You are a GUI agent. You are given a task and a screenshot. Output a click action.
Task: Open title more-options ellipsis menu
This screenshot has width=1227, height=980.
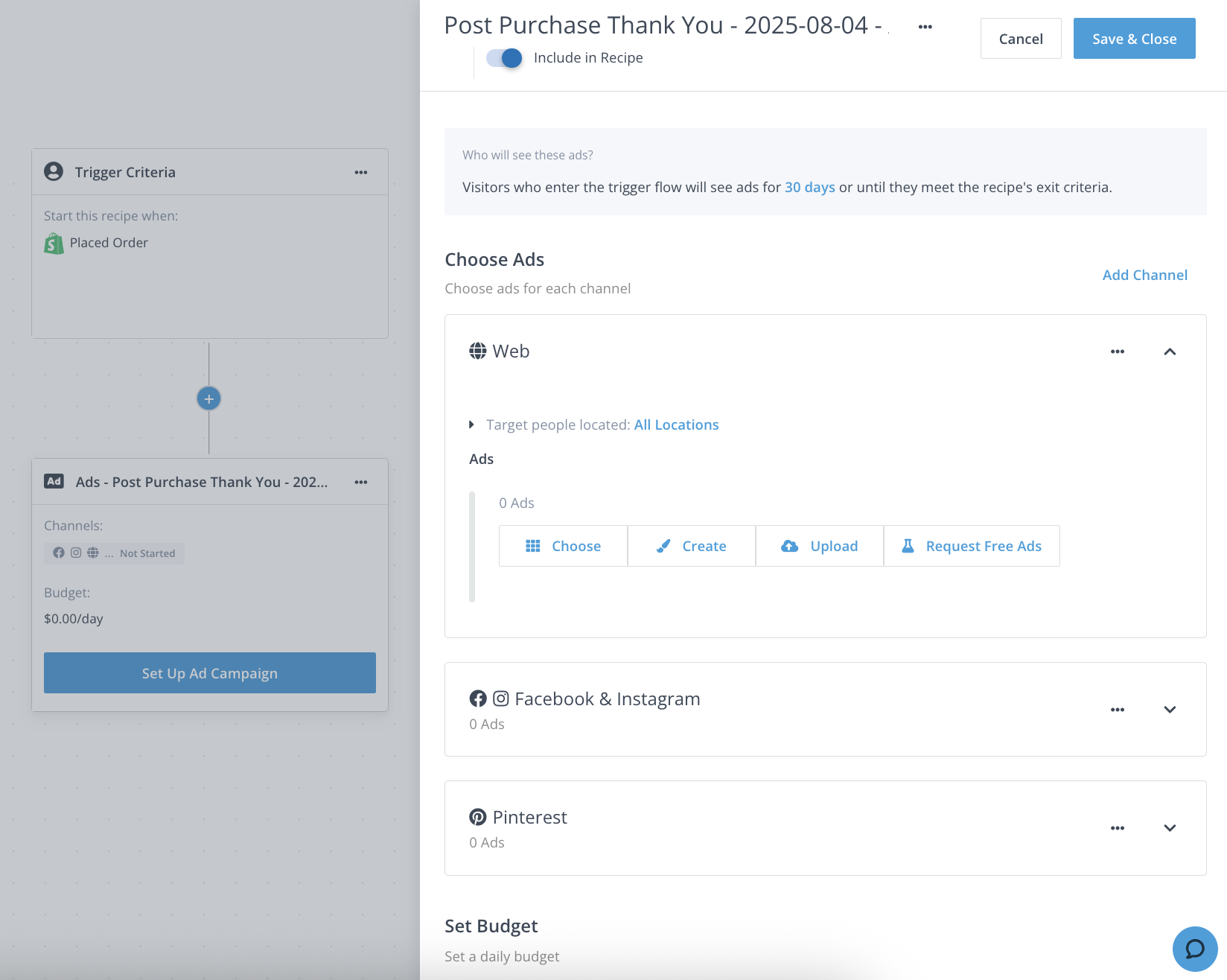point(925,27)
